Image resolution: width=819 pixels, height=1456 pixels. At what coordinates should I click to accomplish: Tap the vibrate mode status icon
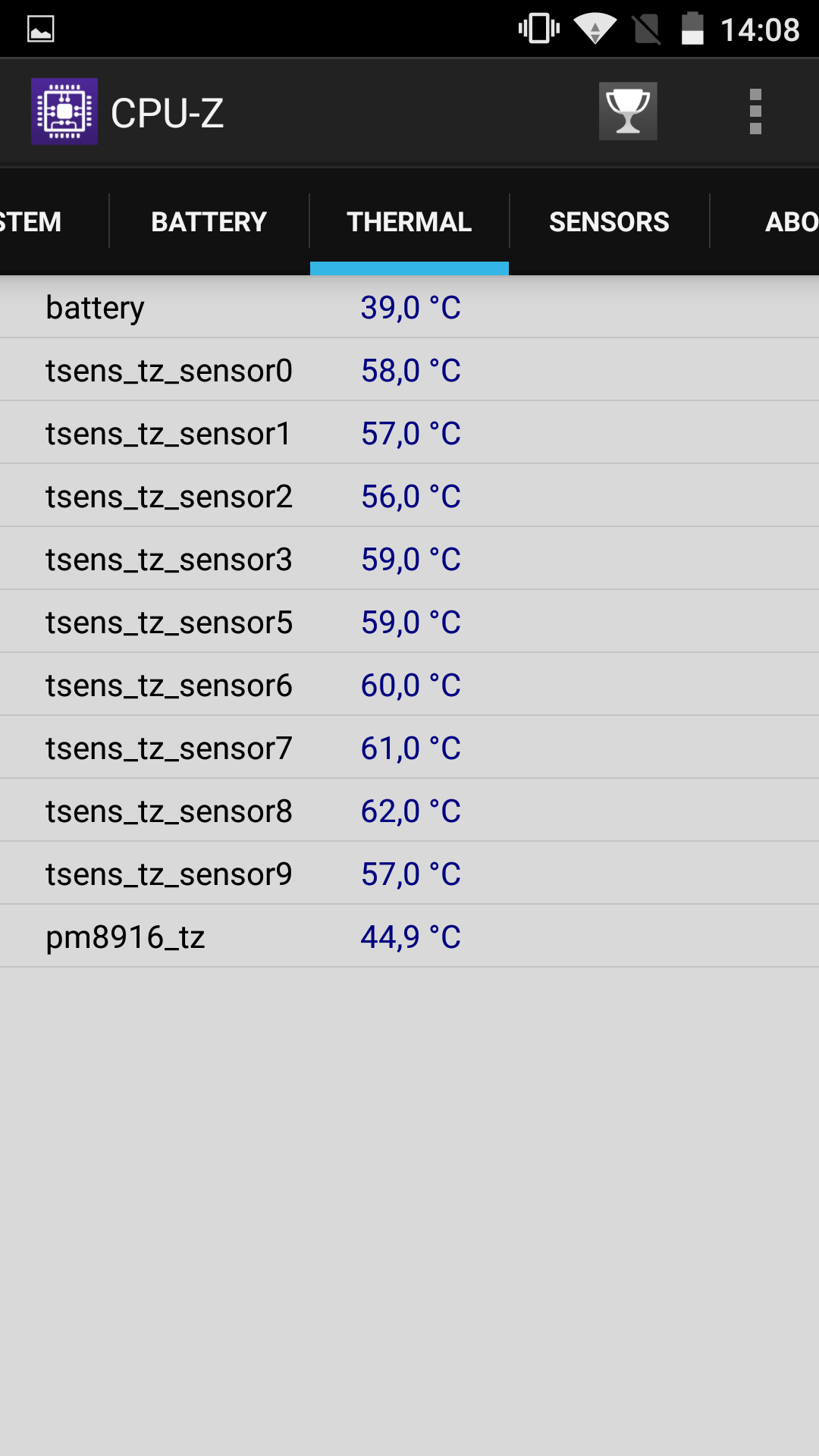pyautogui.click(x=539, y=29)
